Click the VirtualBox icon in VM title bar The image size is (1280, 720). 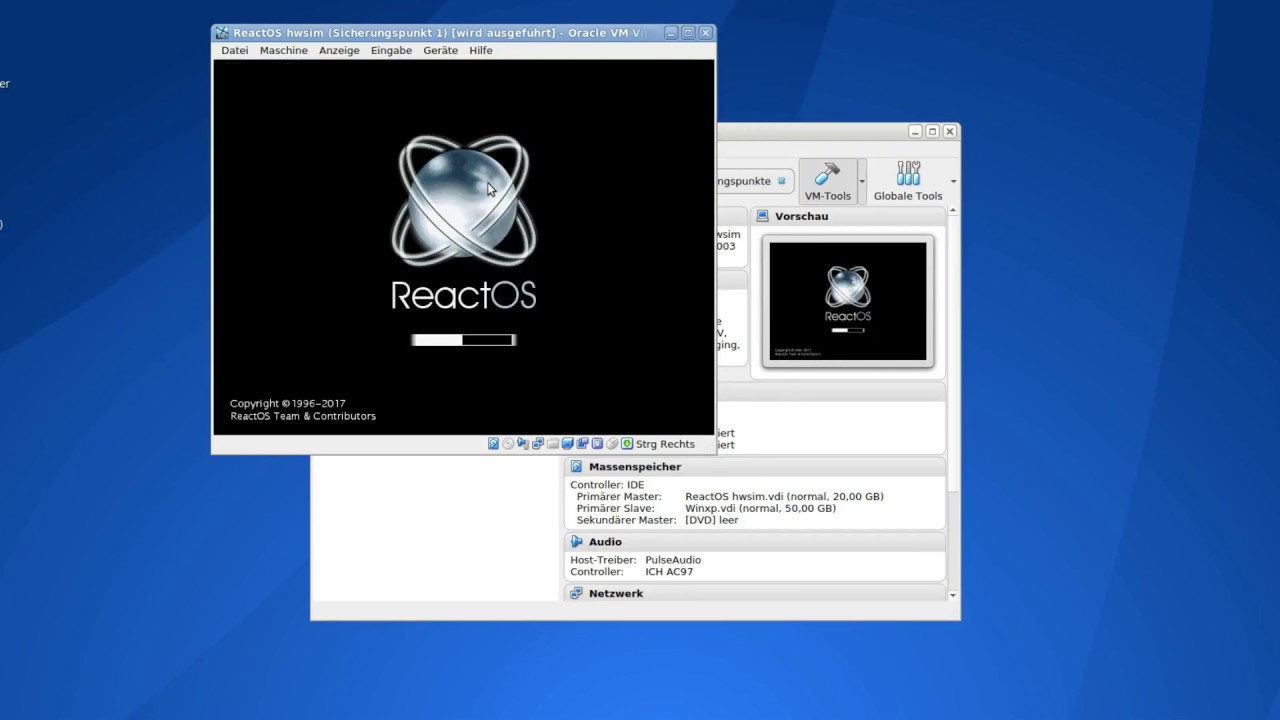point(222,33)
